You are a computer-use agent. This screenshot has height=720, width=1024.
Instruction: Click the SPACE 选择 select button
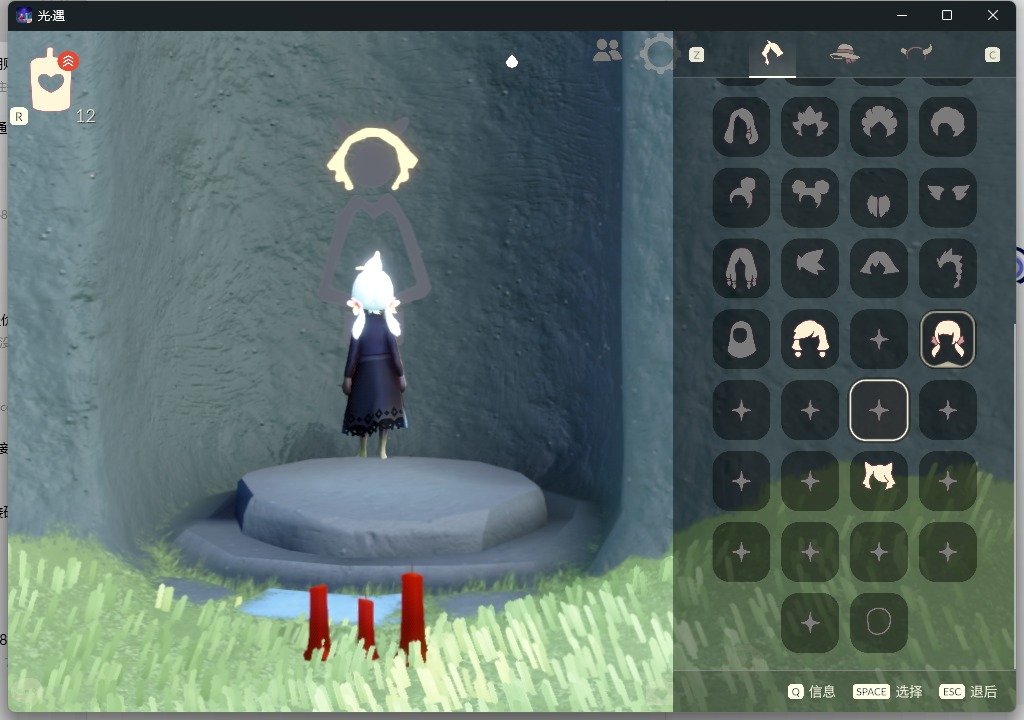tap(888, 691)
